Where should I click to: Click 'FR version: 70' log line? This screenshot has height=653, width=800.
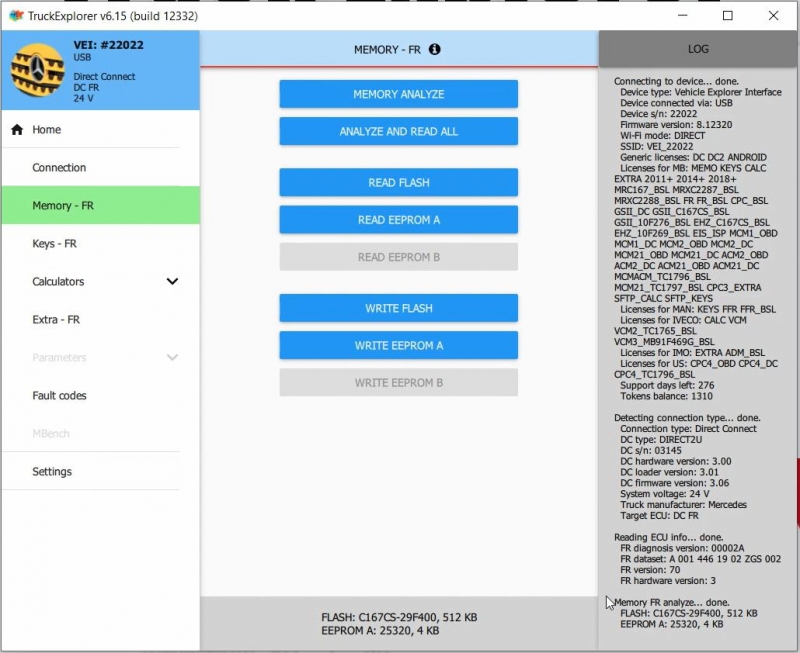650,570
